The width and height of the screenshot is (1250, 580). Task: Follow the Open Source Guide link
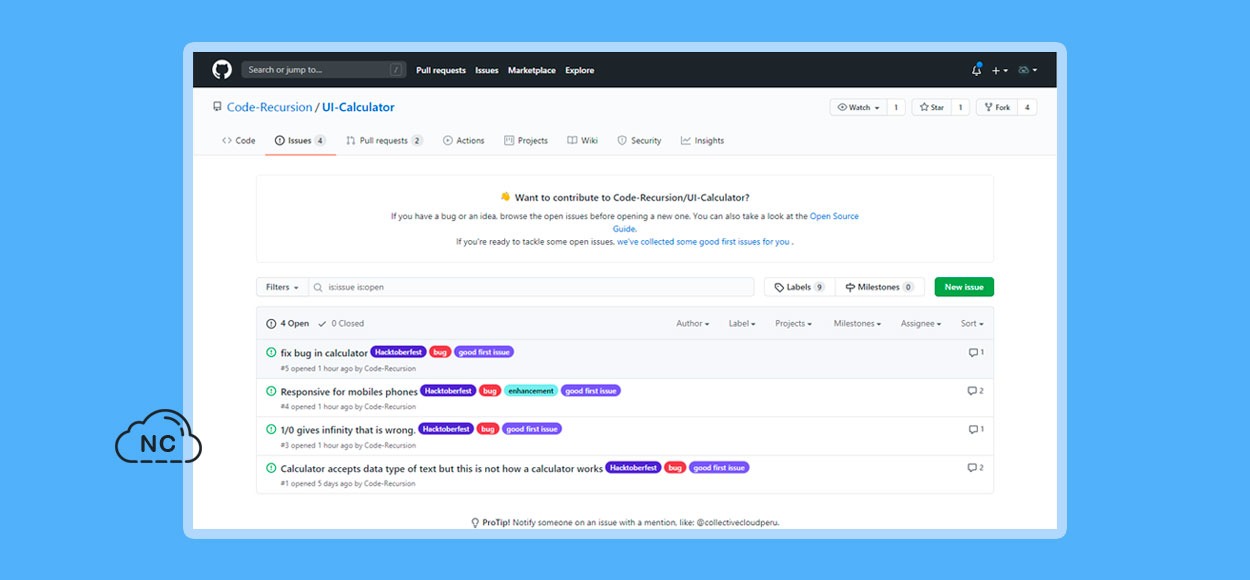(x=834, y=216)
